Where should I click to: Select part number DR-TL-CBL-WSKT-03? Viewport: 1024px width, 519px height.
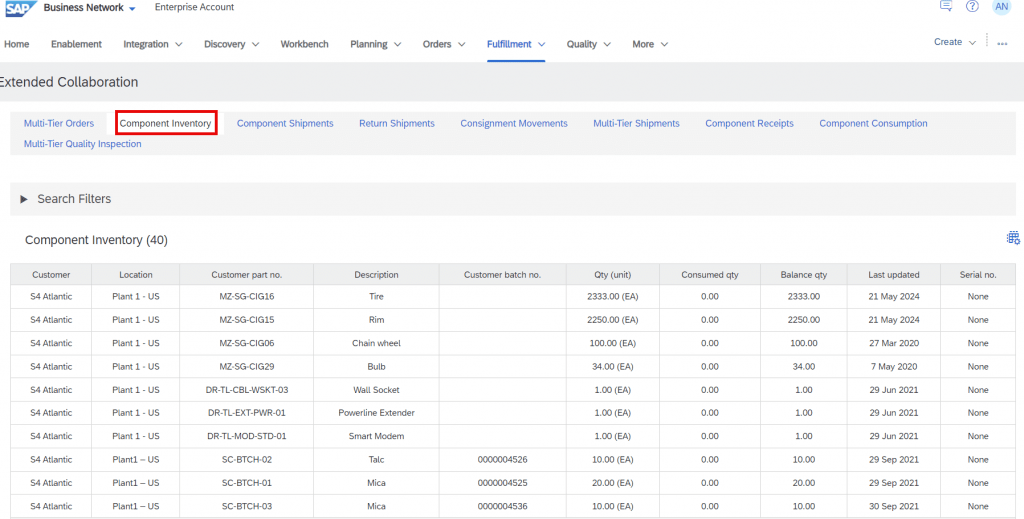click(x=247, y=390)
